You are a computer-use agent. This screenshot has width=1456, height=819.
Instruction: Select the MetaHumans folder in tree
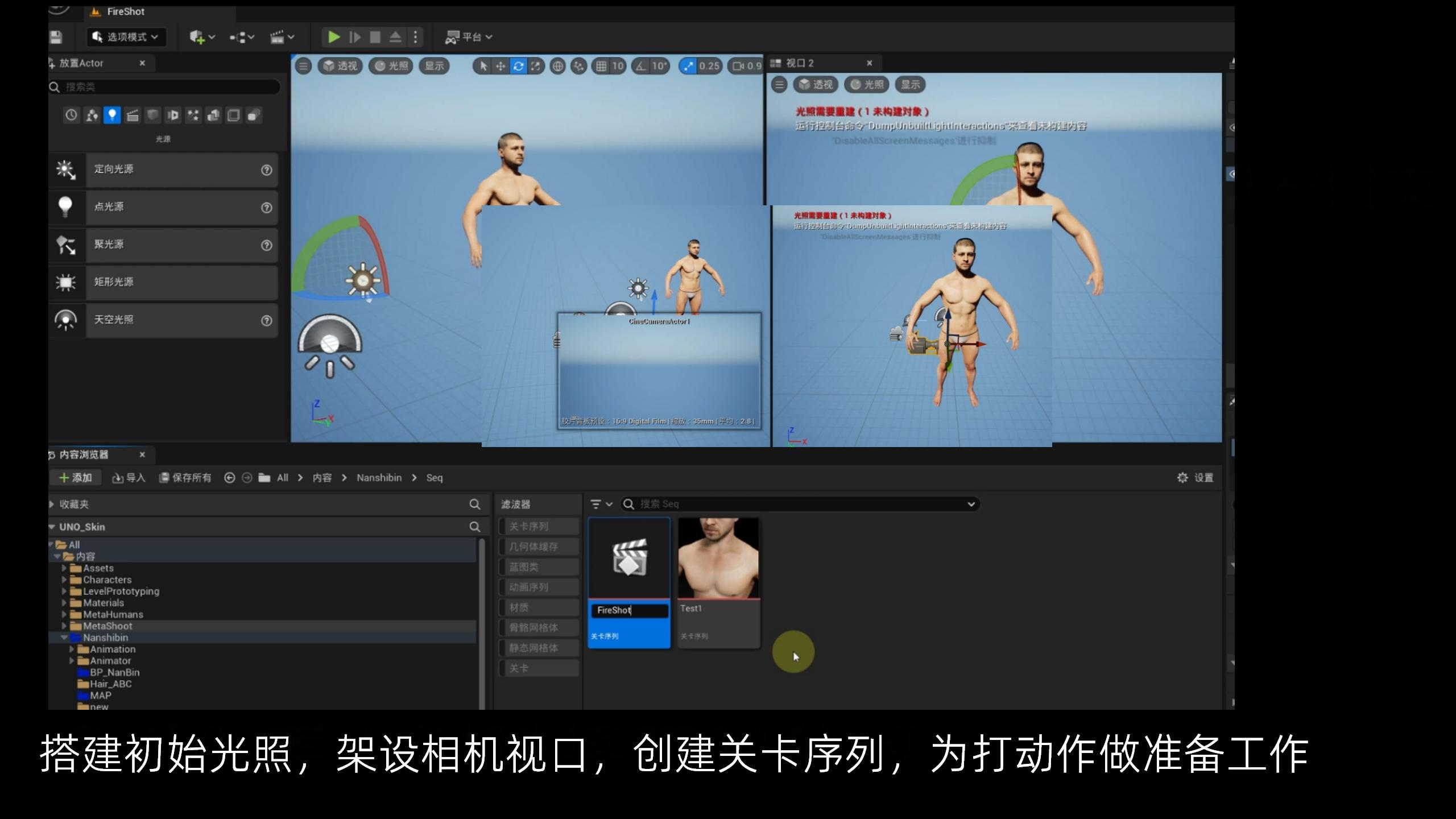(113, 615)
